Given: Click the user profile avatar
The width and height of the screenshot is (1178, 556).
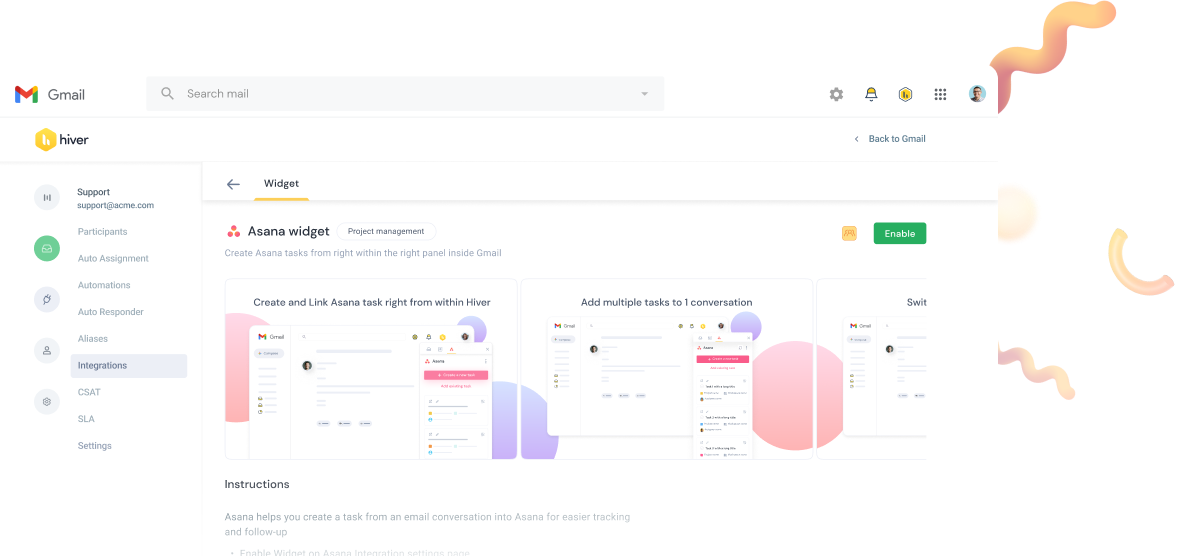Looking at the screenshot, I should pyautogui.click(x=977, y=94).
